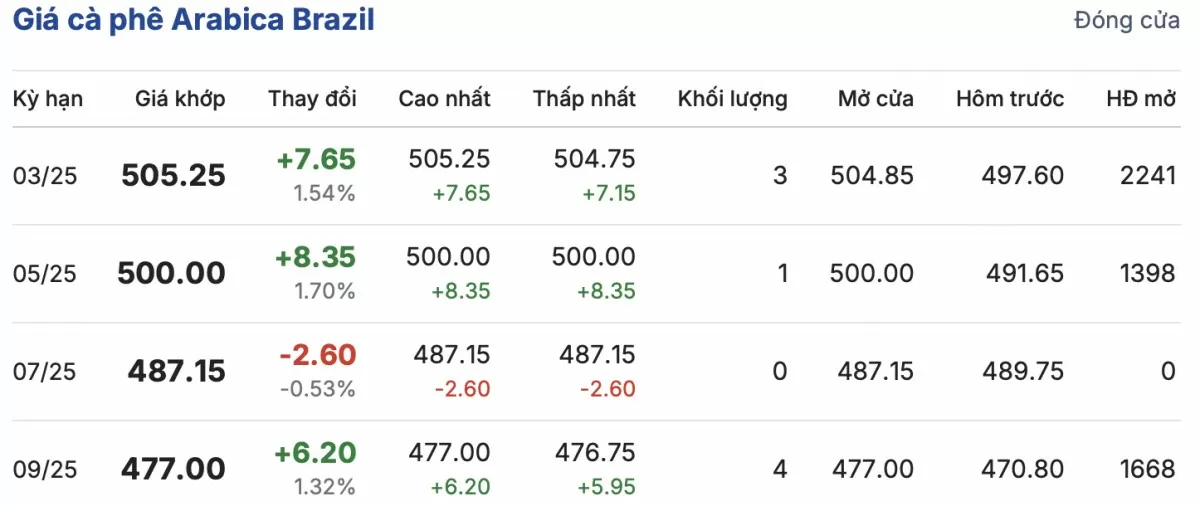Select the 'Kỳ hạn' column header

[x=48, y=99]
